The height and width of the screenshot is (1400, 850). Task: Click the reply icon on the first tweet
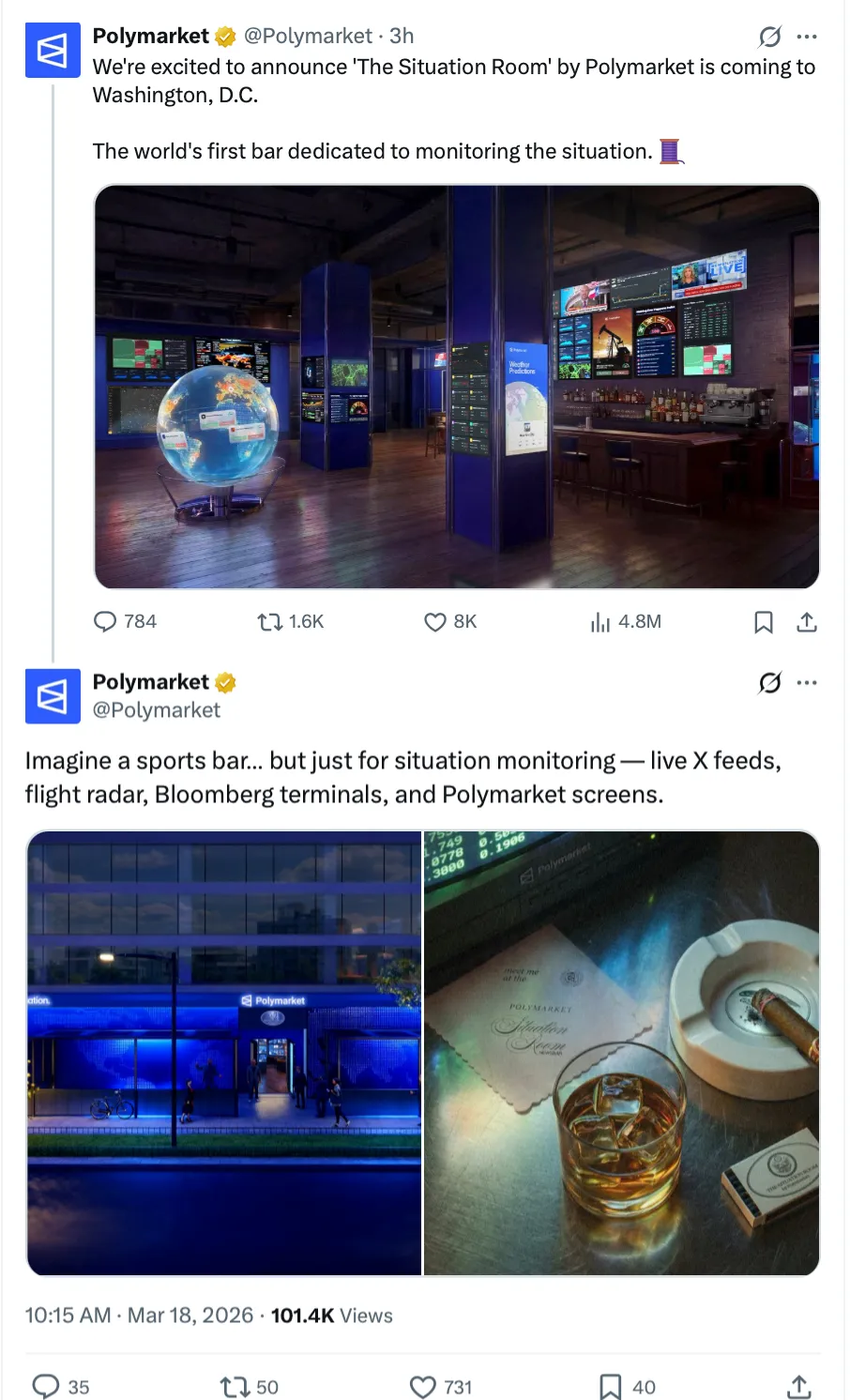[x=105, y=621]
